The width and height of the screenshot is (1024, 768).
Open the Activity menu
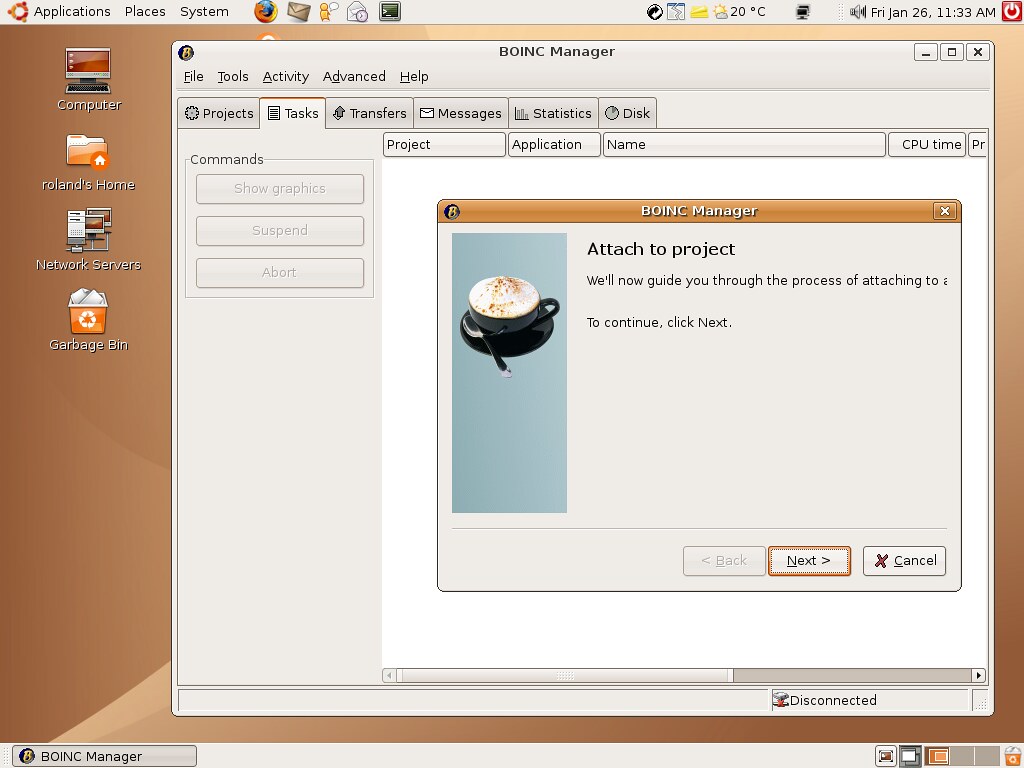click(285, 76)
